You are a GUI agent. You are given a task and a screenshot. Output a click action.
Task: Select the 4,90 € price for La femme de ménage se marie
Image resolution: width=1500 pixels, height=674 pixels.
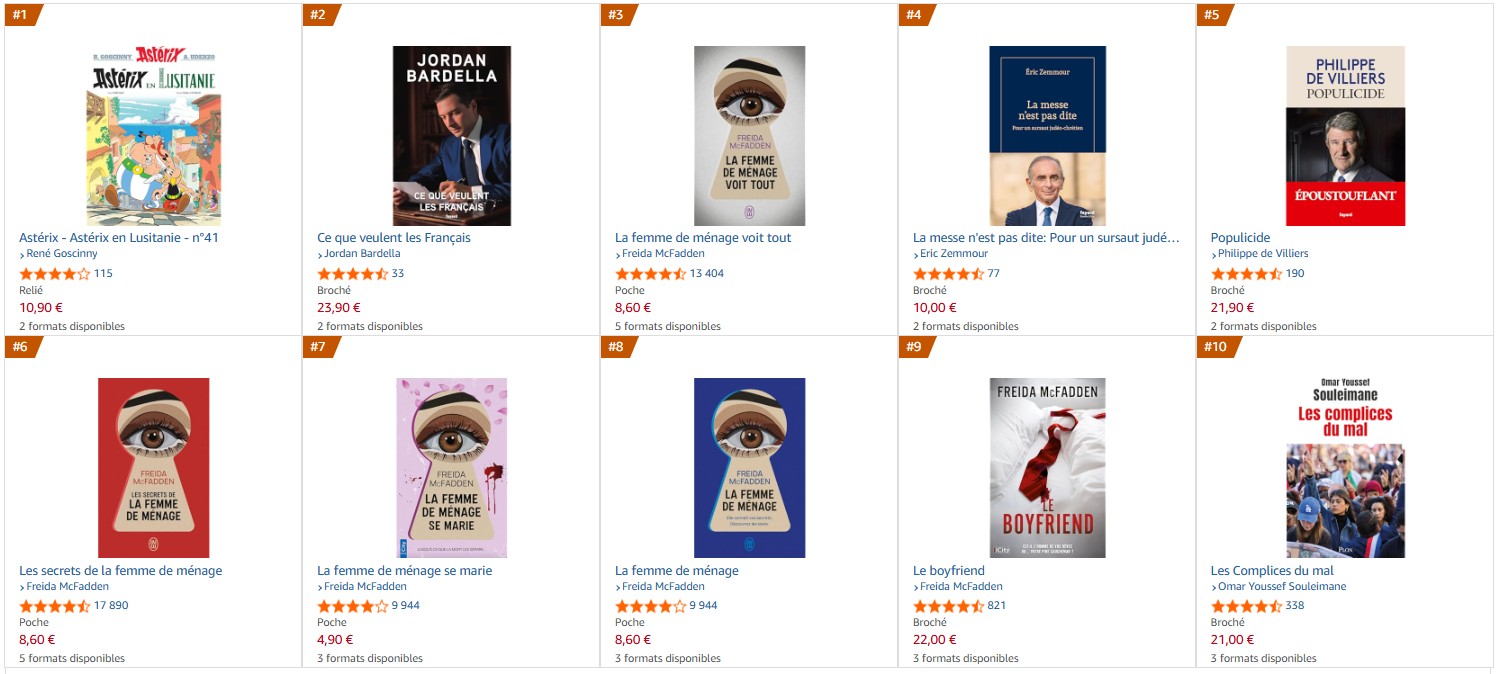335,640
